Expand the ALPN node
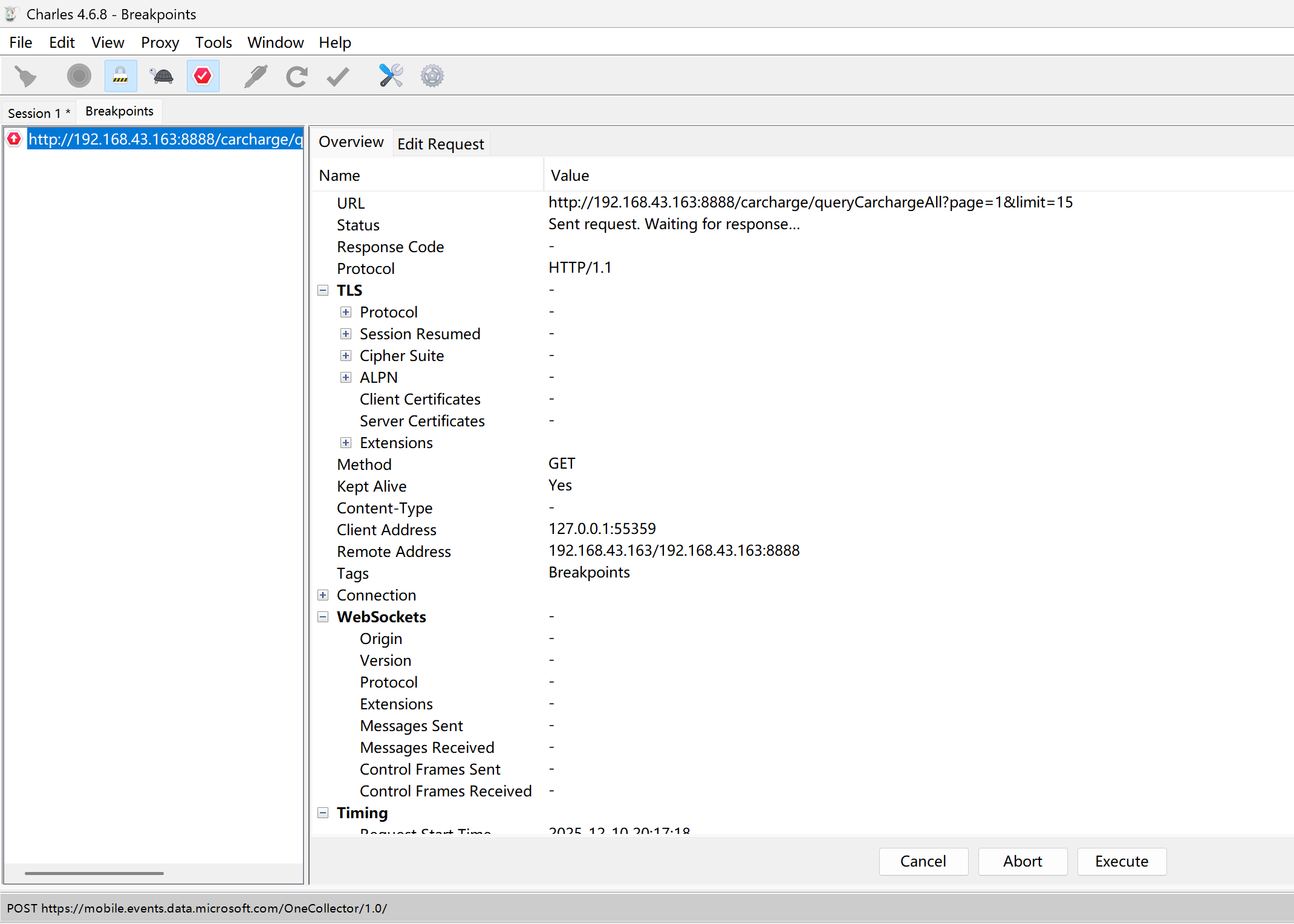1294x924 pixels. pyautogui.click(x=346, y=377)
